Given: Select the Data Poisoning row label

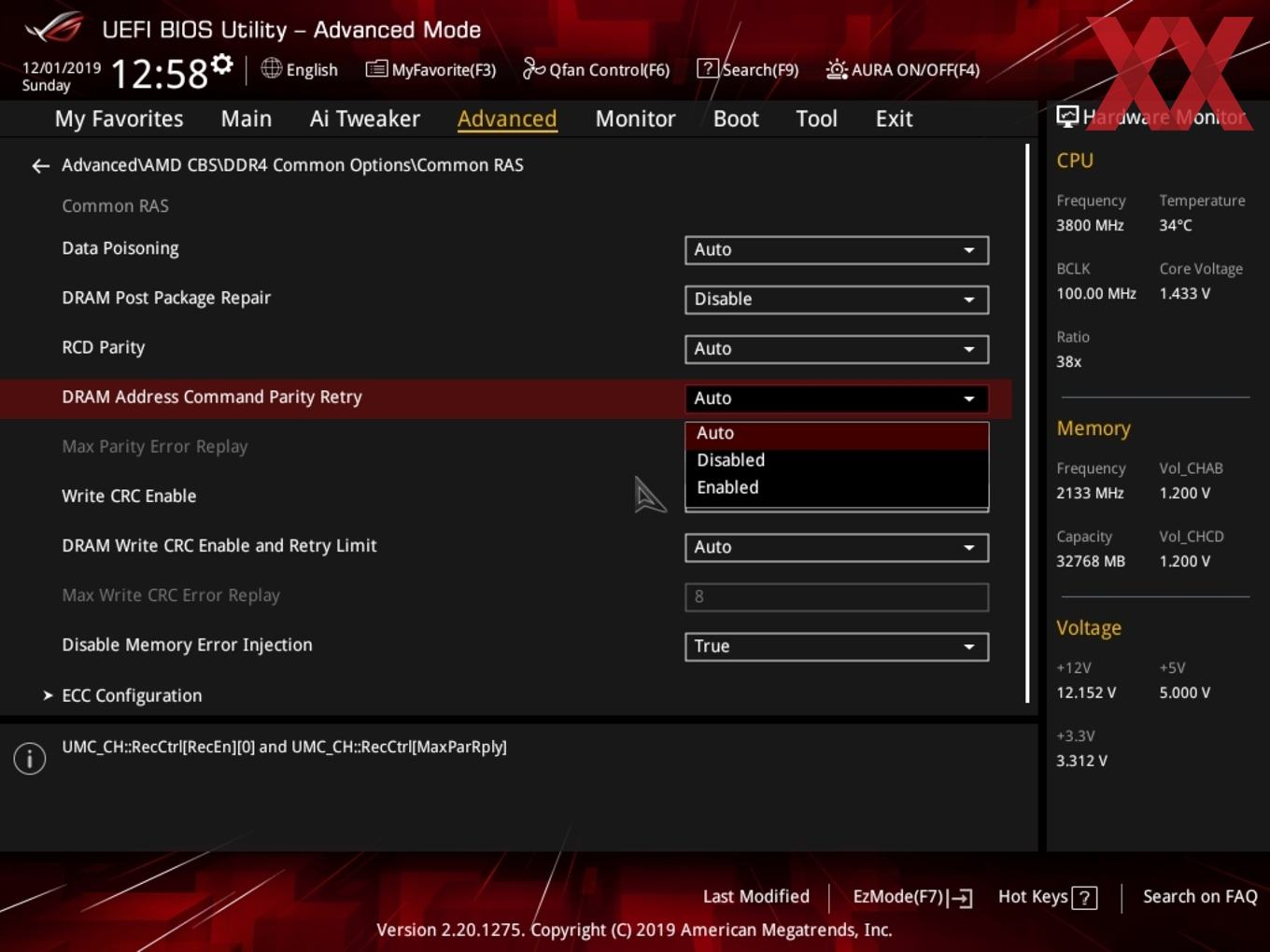Looking at the screenshot, I should (120, 248).
